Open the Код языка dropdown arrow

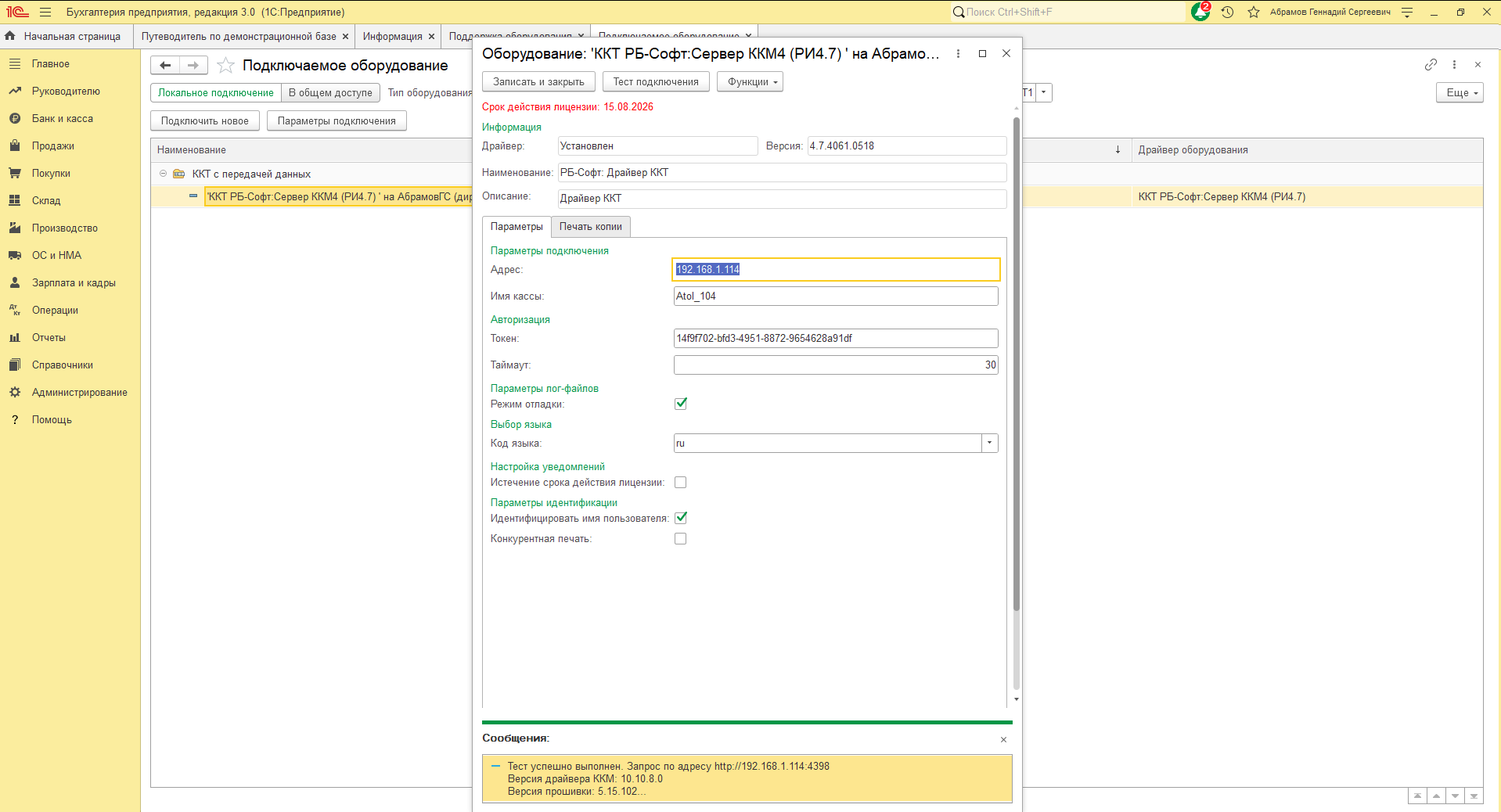click(x=990, y=444)
